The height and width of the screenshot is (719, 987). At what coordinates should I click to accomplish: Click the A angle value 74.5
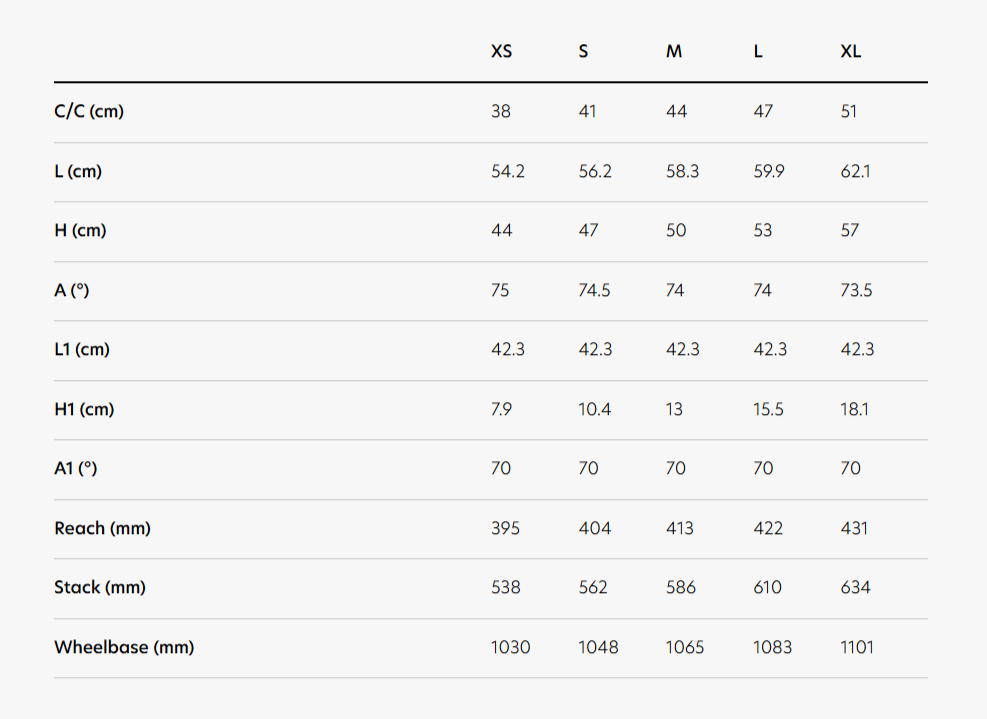pyautogui.click(x=594, y=290)
